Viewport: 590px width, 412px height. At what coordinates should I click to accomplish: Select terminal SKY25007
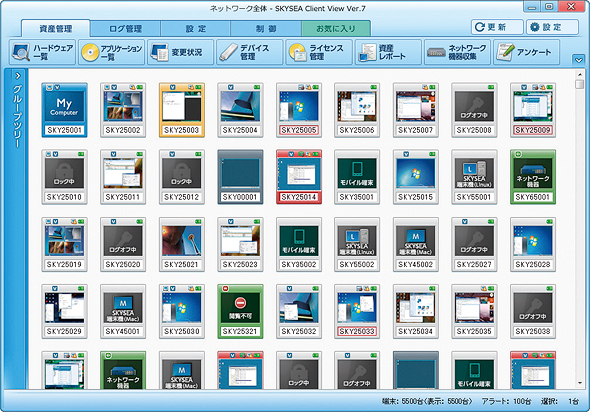(416, 110)
